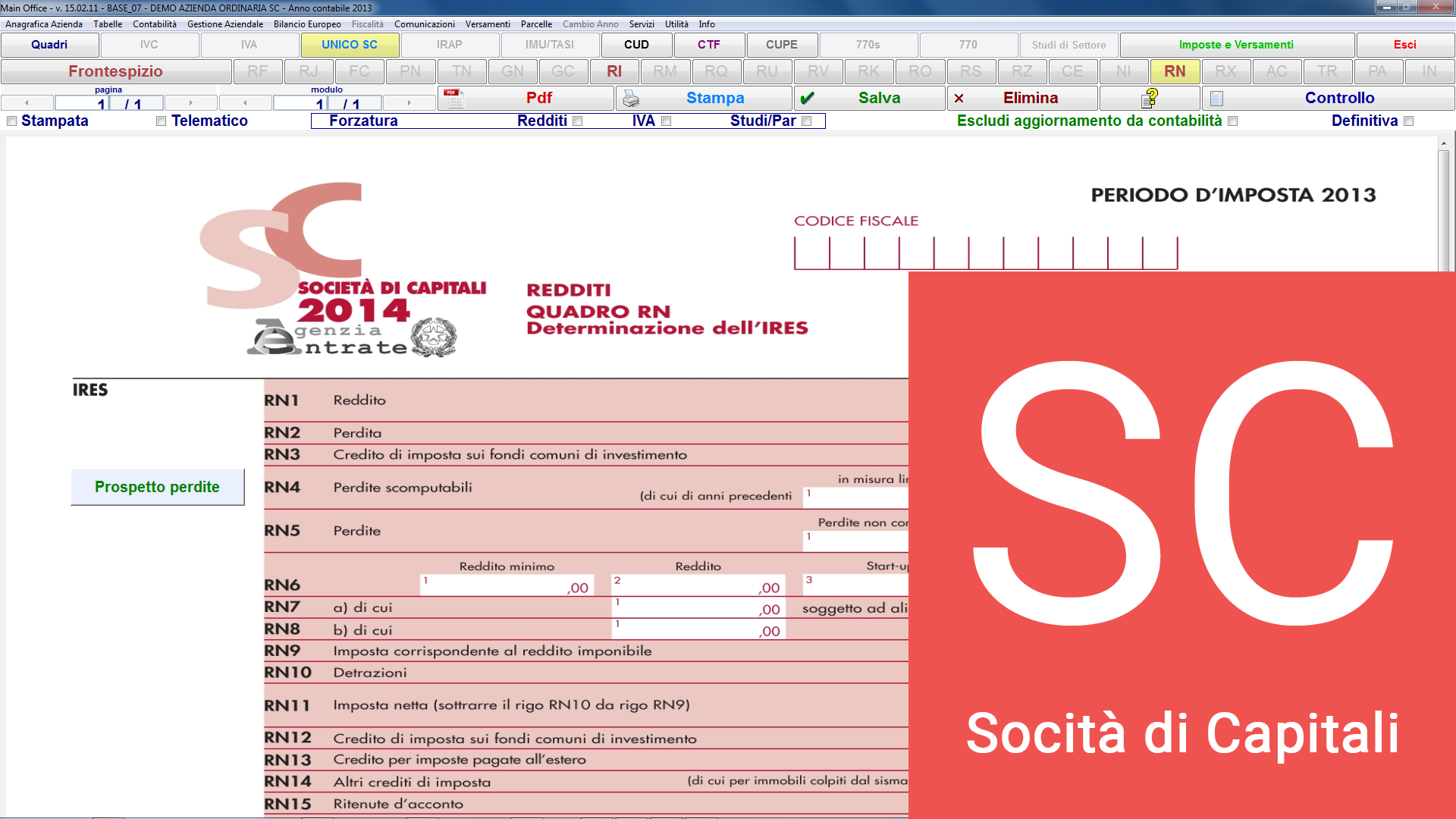Click the Esci button
The width and height of the screenshot is (1456, 819).
pos(1405,45)
